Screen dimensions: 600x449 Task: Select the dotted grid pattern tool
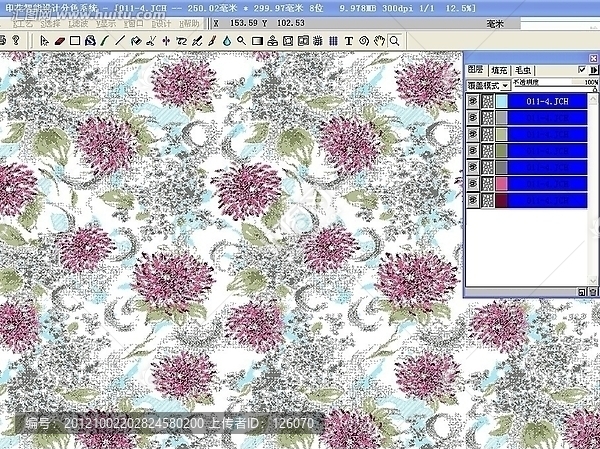click(318, 41)
